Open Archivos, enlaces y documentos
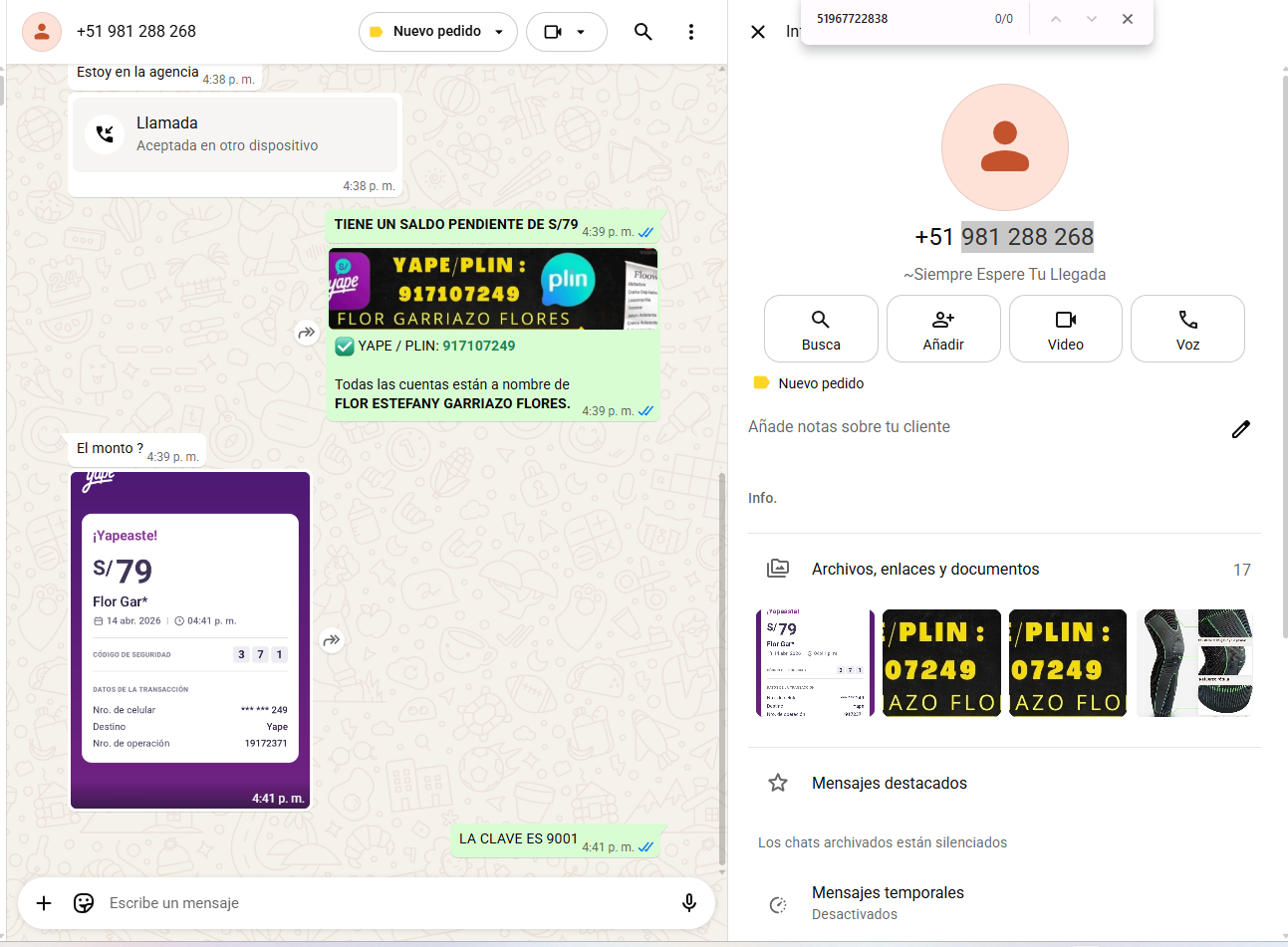Viewport: 1288px width, 947px height. click(924, 570)
